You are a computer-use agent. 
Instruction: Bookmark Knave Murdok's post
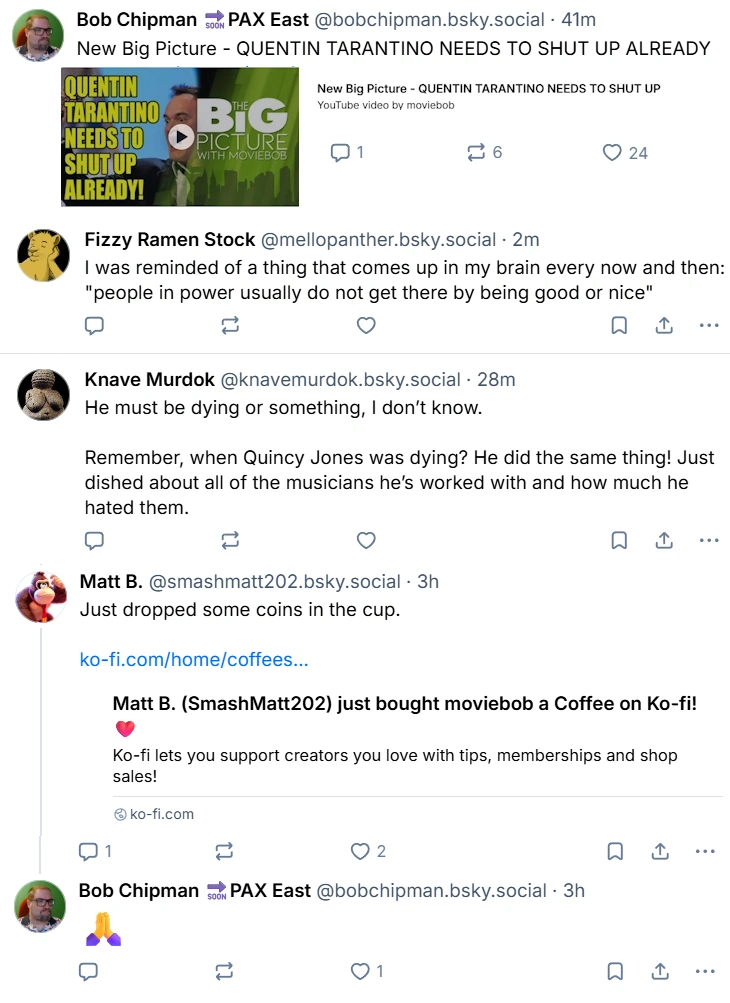point(619,541)
